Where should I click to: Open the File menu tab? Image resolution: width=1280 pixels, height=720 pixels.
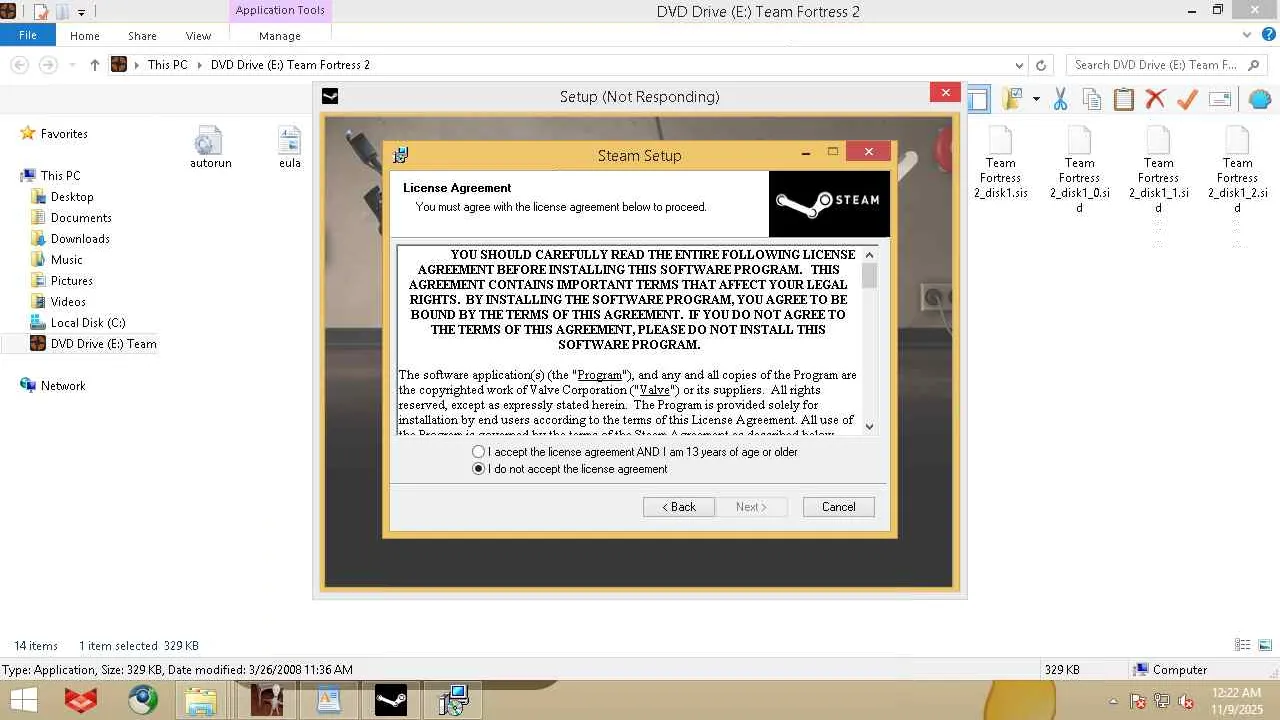click(x=28, y=35)
